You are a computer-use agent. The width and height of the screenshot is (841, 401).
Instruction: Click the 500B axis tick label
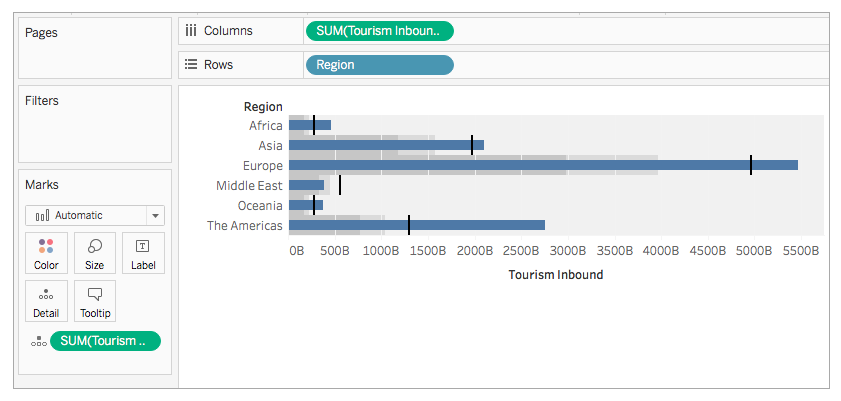pos(335,251)
